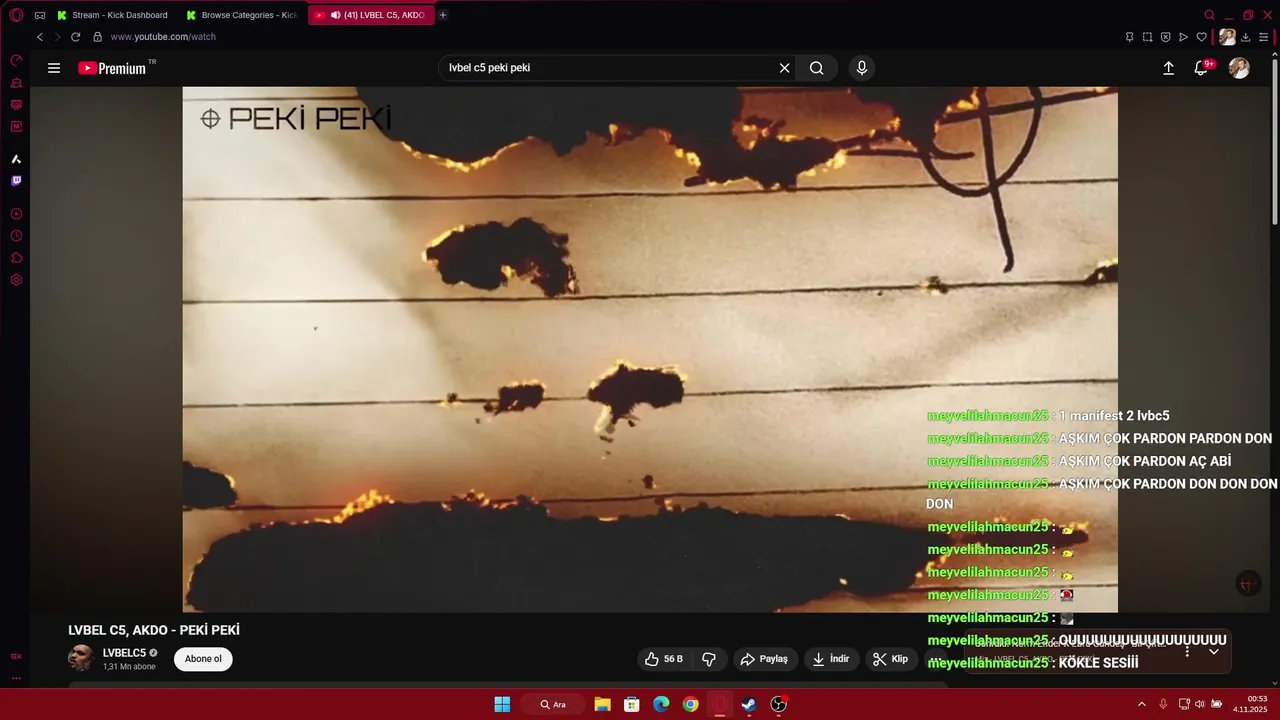Screen dimensions: 1280x720
Task: Subscribe with the Abone ol button
Action: (203, 659)
